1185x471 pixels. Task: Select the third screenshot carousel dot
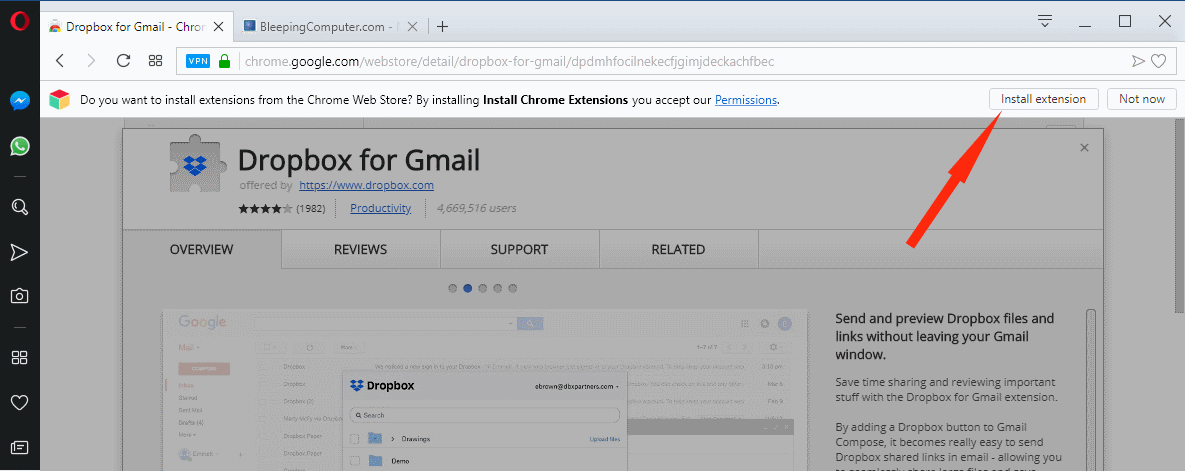[x=483, y=288]
